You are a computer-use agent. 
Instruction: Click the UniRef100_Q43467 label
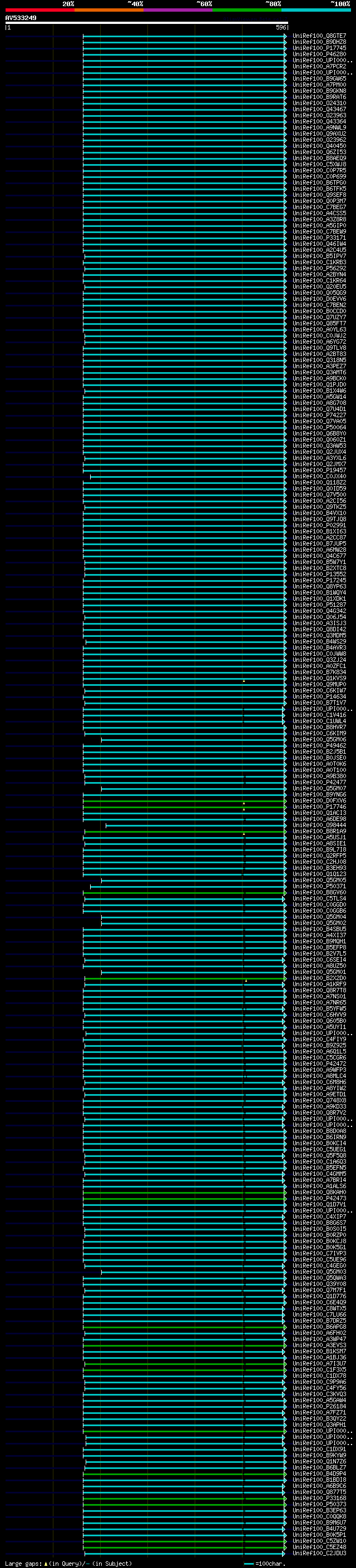[x=319, y=110]
